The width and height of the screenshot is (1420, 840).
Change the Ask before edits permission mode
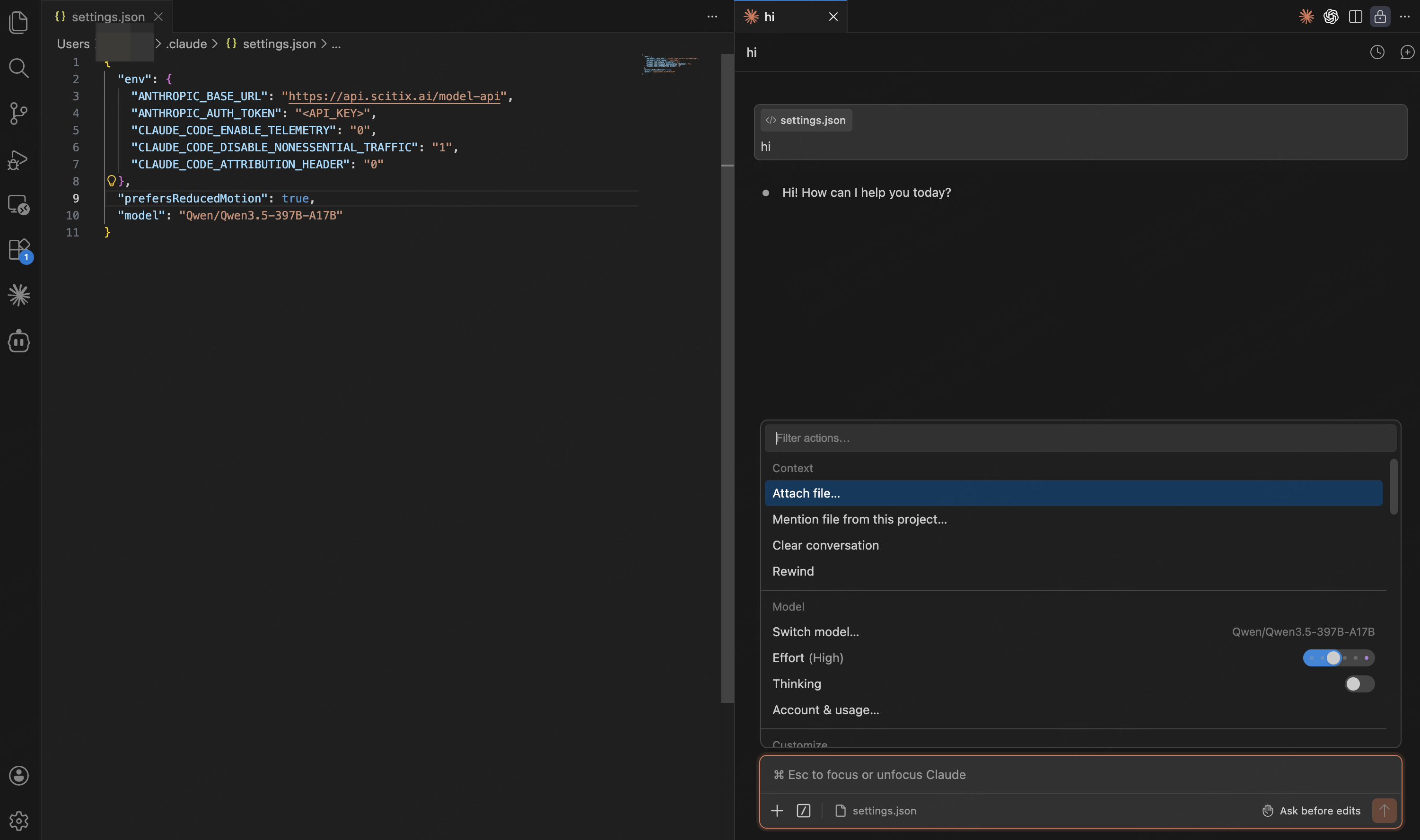pyautogui.click(x=1311, y=811)
